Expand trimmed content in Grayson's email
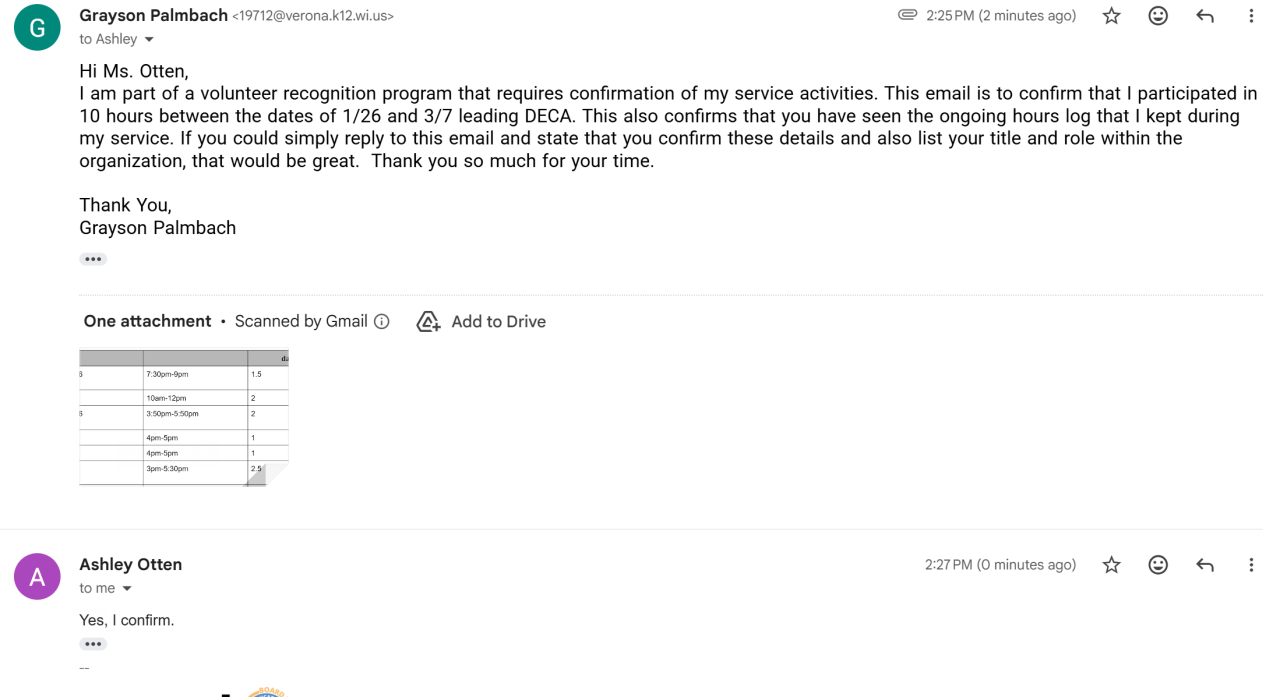This screenshot has height=697, width=1280. coord(93,259)
